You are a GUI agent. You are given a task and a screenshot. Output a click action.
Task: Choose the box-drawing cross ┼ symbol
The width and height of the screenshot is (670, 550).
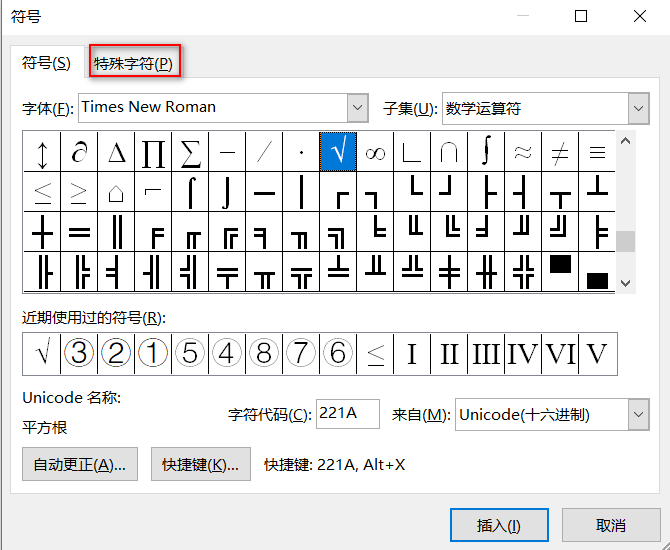[42, 232]
